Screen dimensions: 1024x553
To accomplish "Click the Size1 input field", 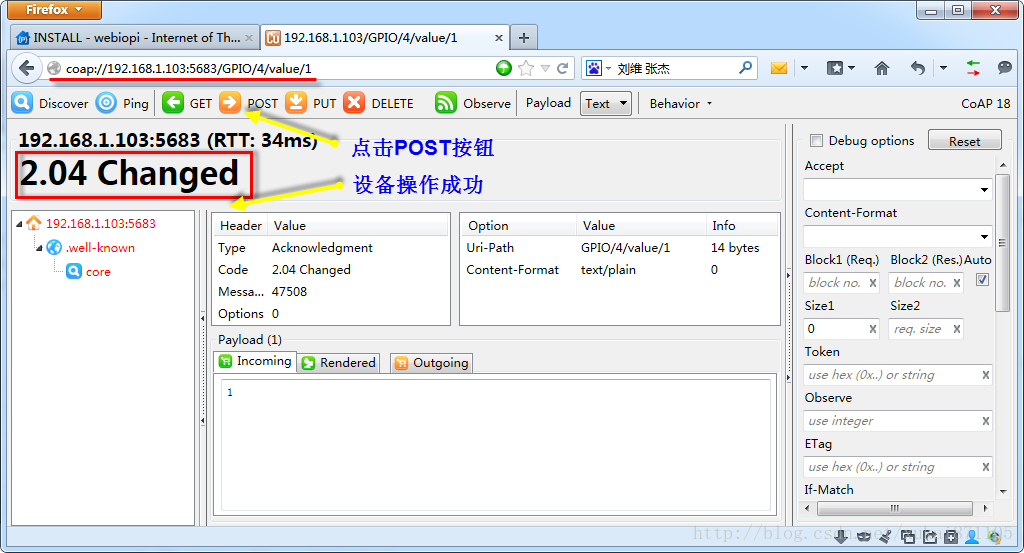I will 841,328.
